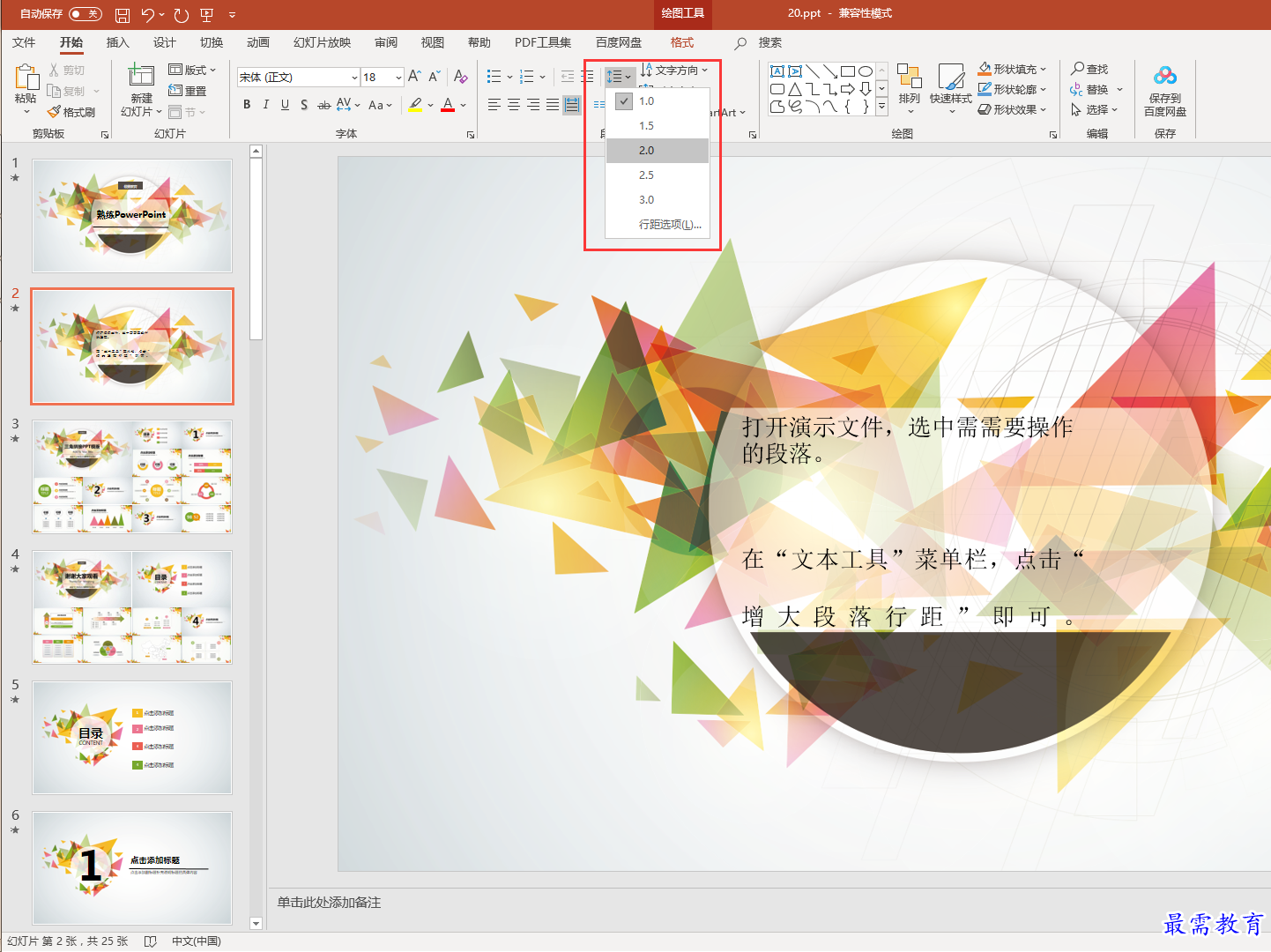
Task: Open the line spacing dropdown button
Action: 619,77
